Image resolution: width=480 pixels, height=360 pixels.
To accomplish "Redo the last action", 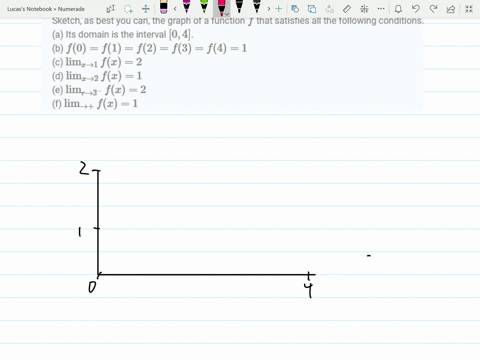I will pos(433,9).
